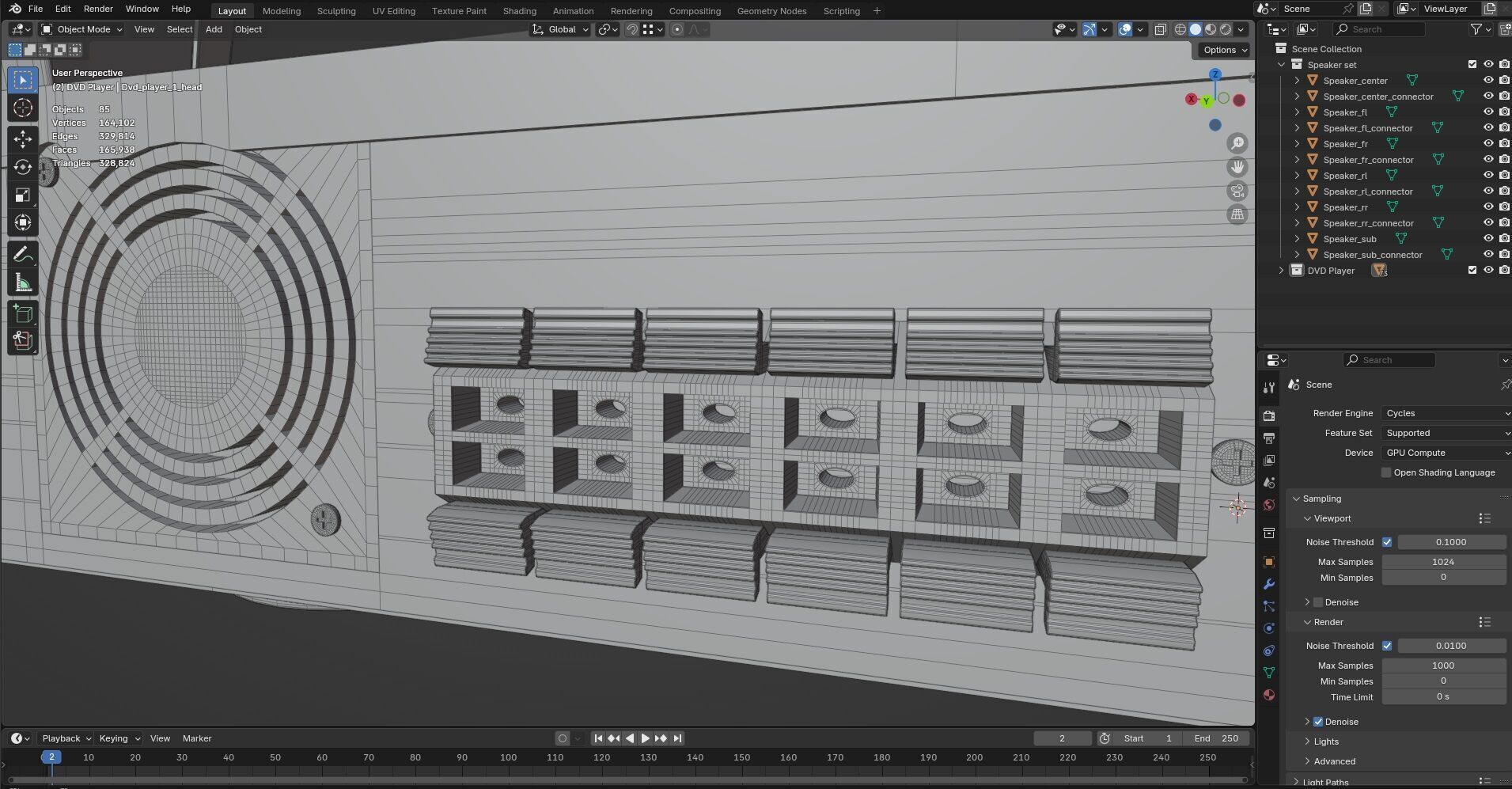Expand the Speaker_fl object in outliner

click(x=1297, y=112)
